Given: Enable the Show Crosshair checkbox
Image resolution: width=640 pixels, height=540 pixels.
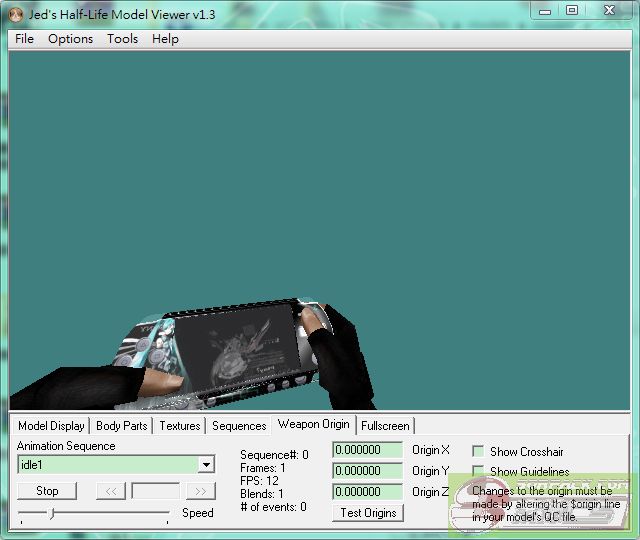Looking at the screenshot, I should [x=478, y=452].
